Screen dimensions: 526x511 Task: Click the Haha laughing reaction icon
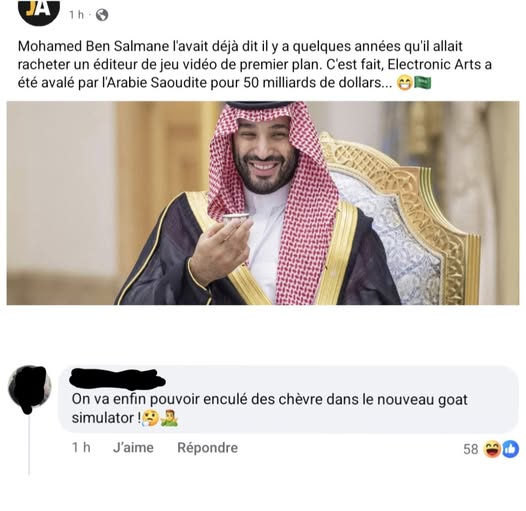[492, 449]
